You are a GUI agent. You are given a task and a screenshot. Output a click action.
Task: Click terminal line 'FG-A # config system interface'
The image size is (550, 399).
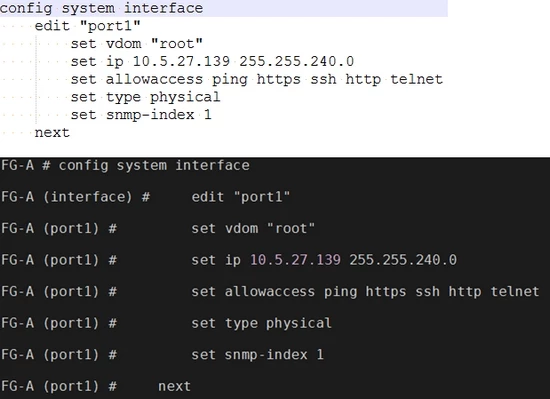tap(125, 165)
